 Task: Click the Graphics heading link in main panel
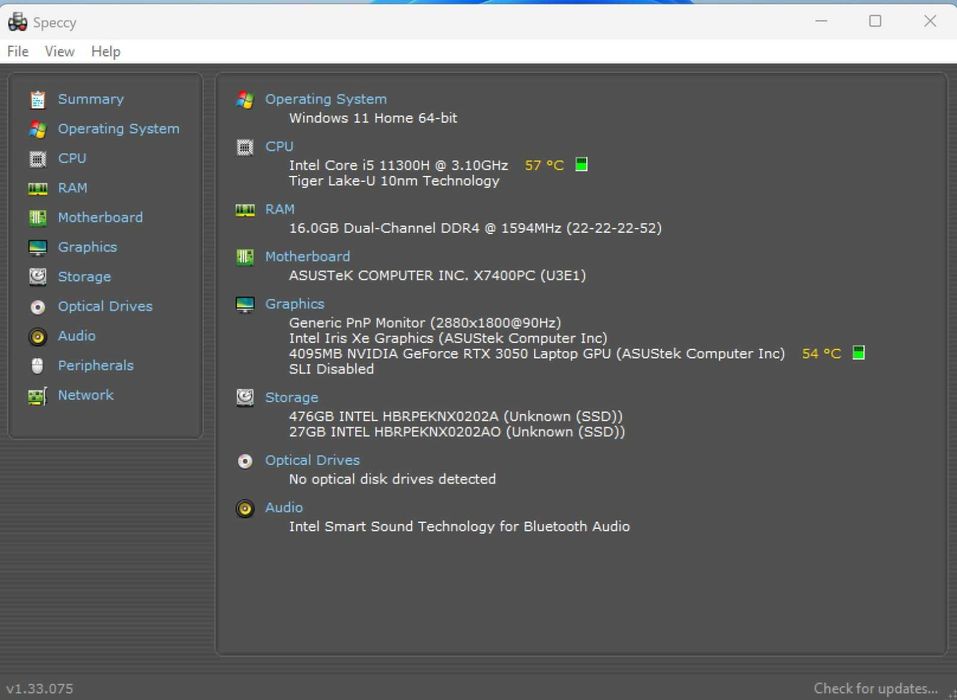click(x=295, y=304)
